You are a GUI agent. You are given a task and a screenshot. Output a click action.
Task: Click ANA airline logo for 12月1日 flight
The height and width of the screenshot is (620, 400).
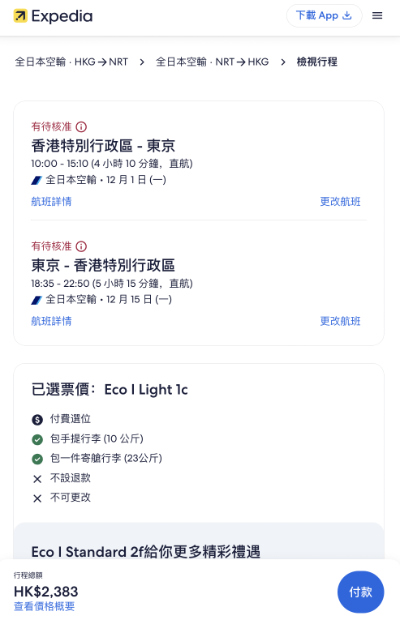coord(36,180)
